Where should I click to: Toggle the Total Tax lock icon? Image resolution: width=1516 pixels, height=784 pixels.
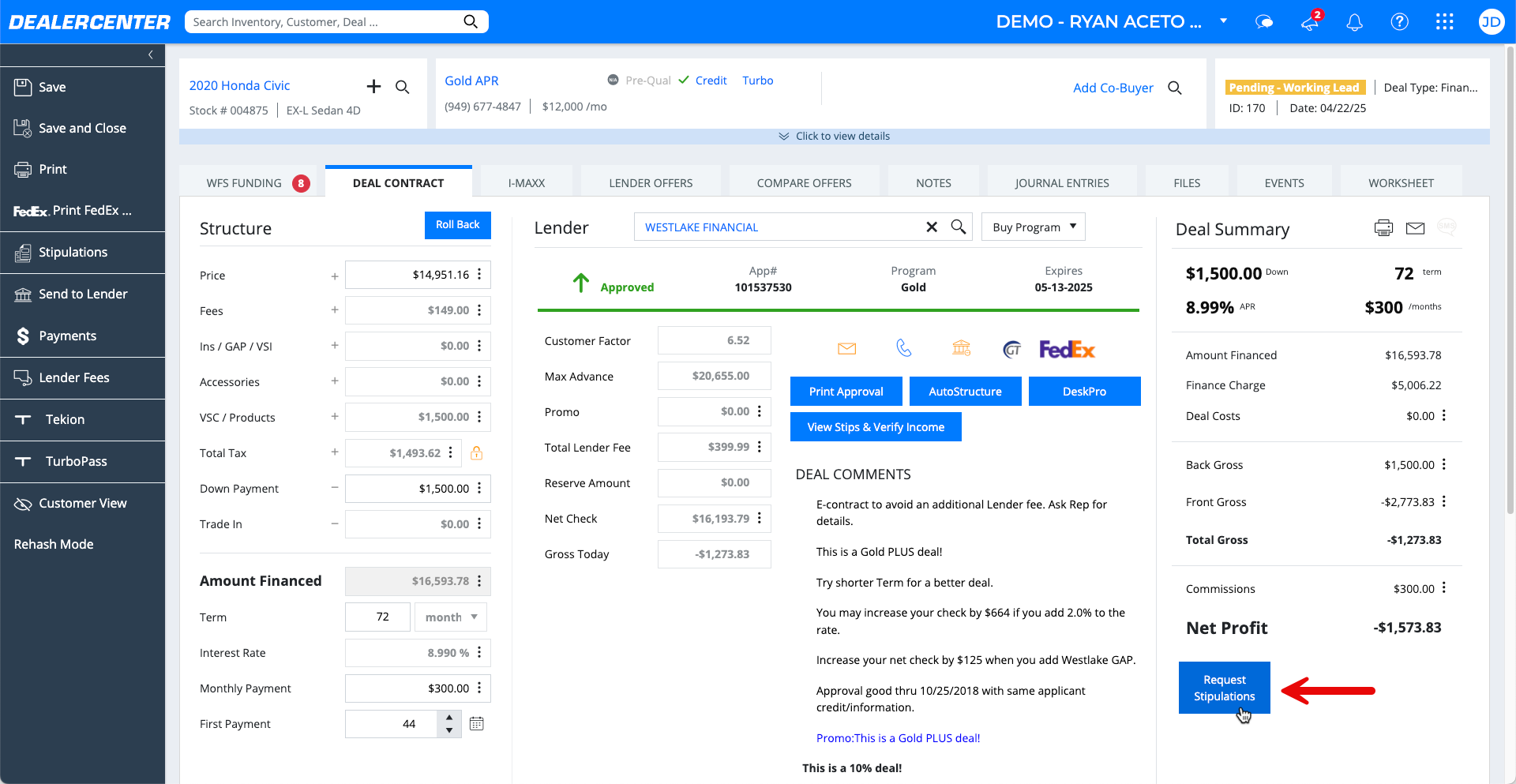(476, 452)
